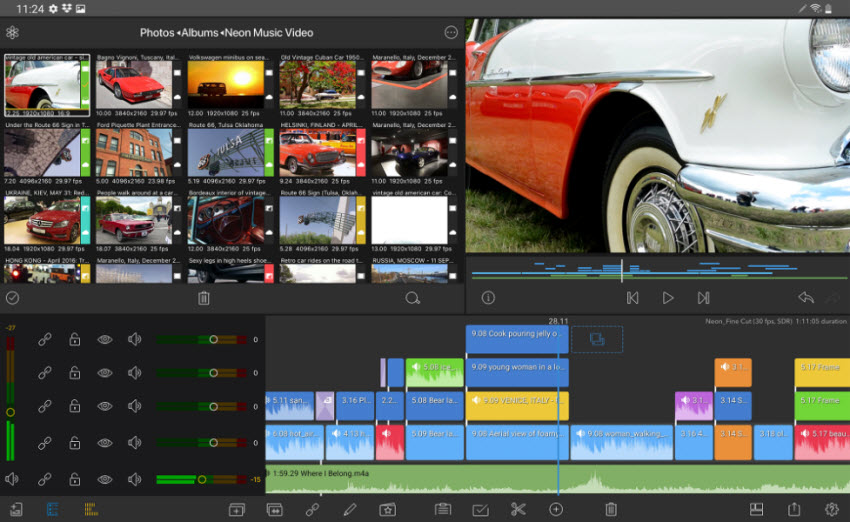The width and height of the screenshot is (850, 522).
Task: Tap the Dropbox icon in status bar
Action: pos(67,9)
